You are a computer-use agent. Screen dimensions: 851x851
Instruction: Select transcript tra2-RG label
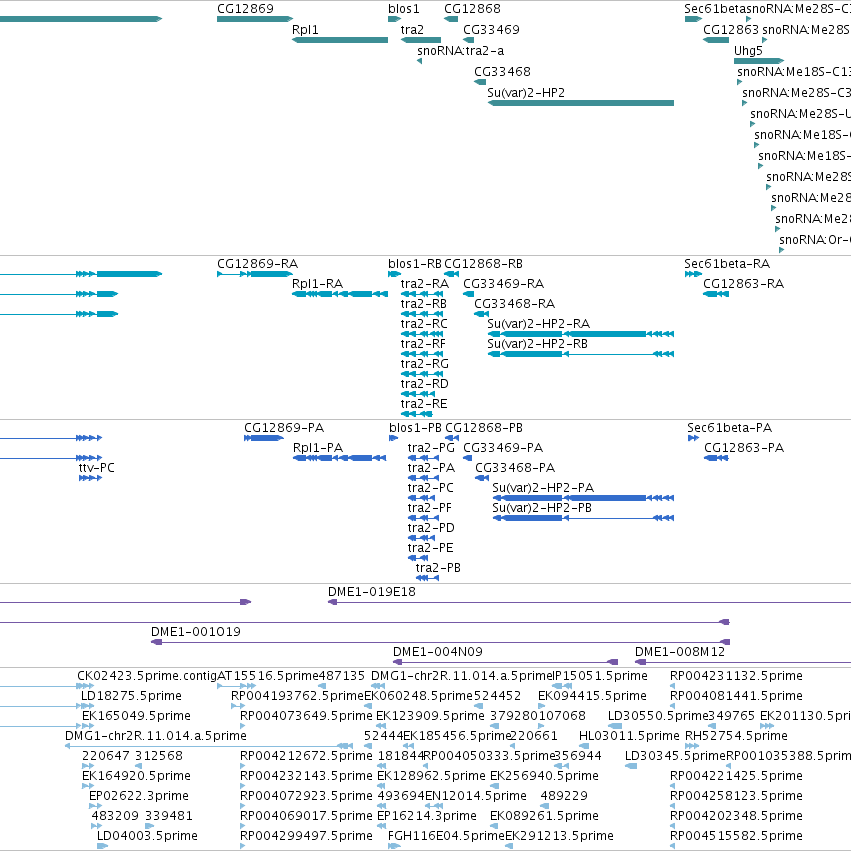click(425, 364)
